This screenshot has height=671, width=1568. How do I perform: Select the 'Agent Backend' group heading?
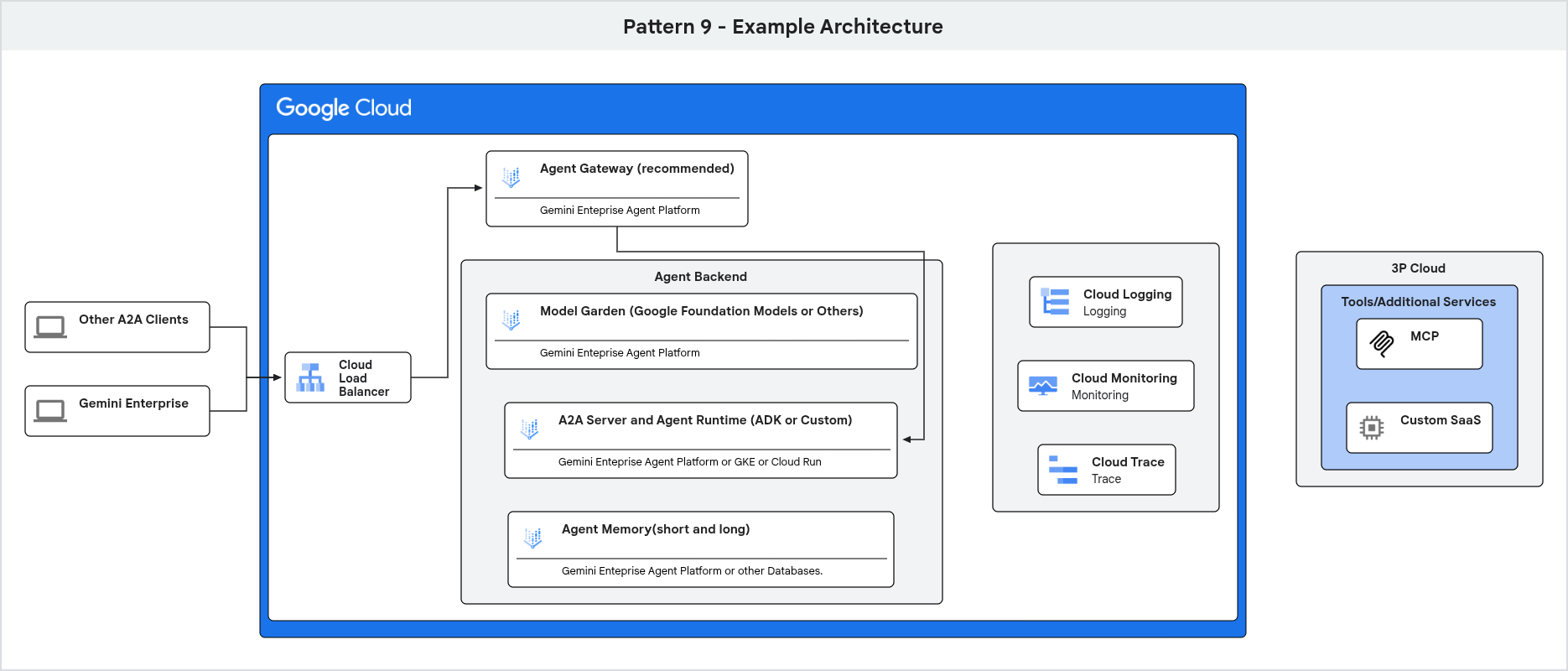[x=701, y=277]
